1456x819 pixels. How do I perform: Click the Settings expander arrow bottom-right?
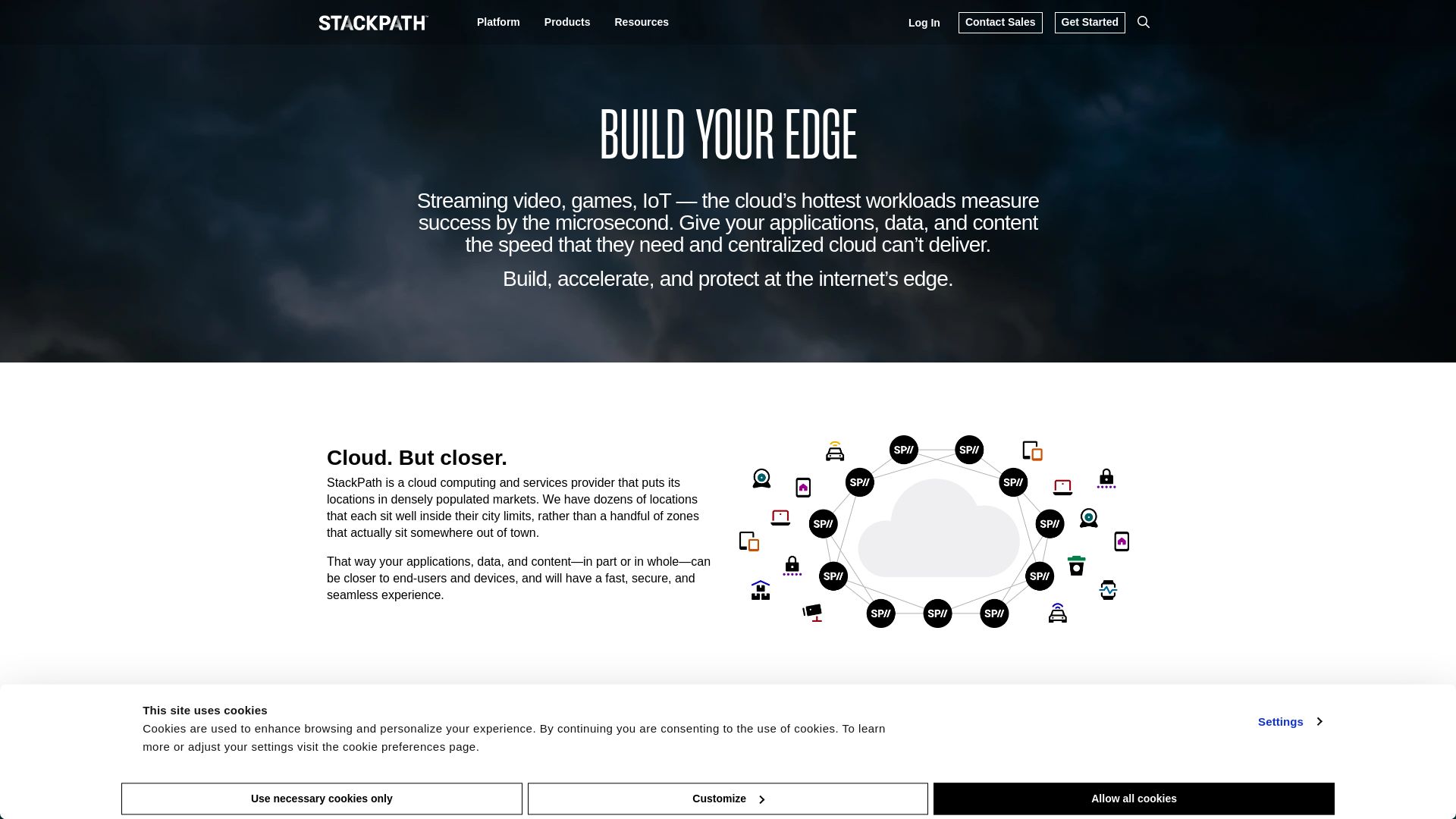tap(1320, 721)
